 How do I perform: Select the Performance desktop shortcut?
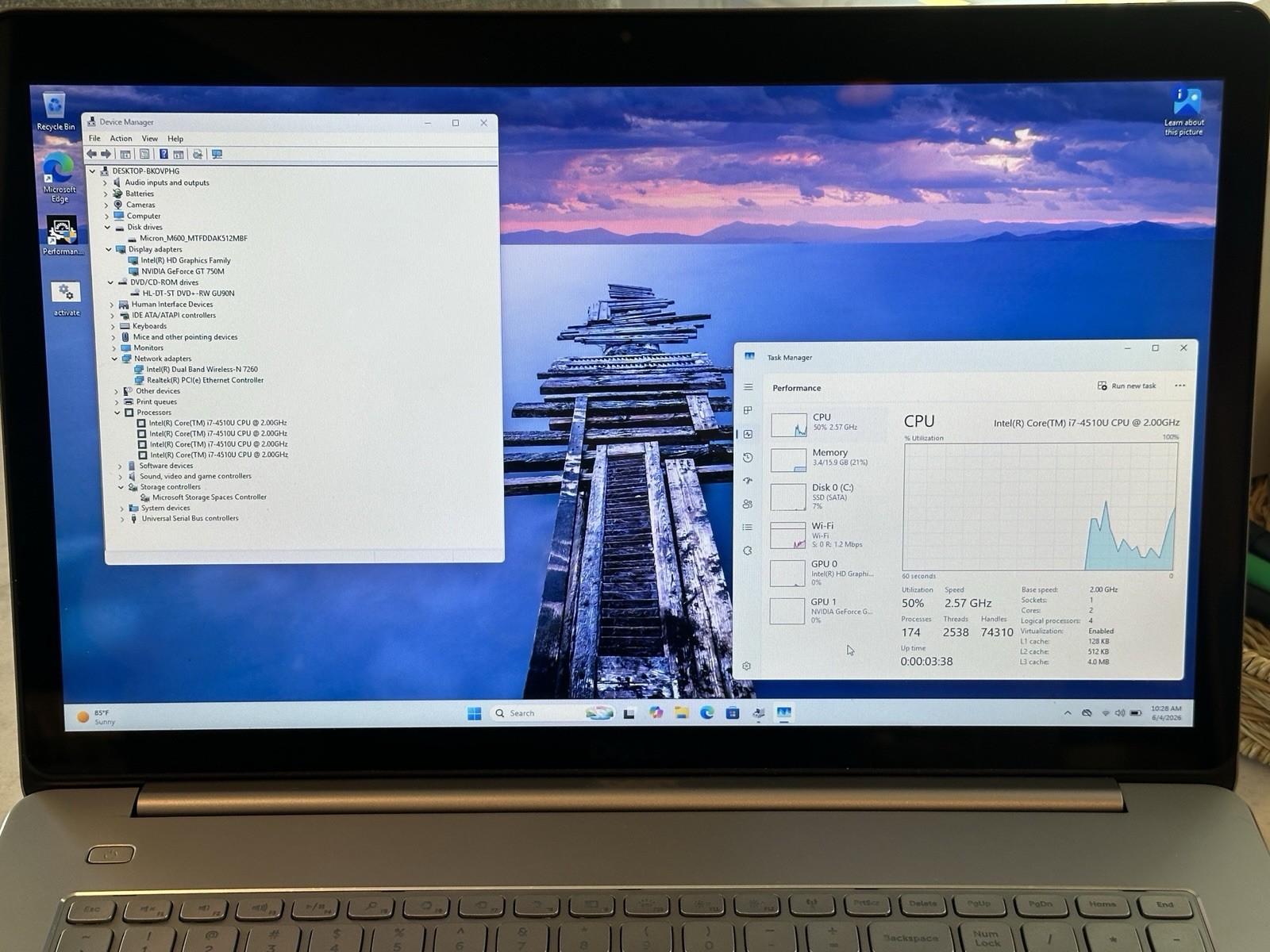[x=62, y=236]
